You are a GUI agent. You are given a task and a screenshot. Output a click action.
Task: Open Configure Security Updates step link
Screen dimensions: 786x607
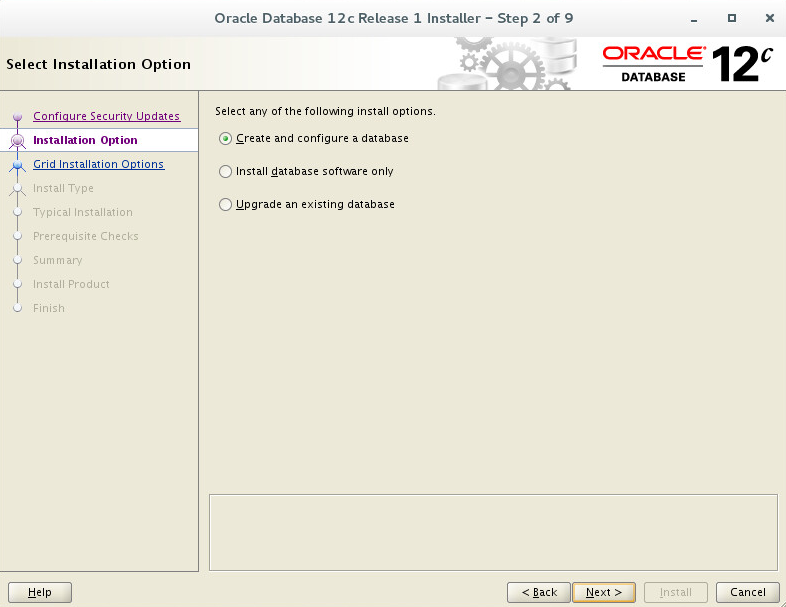coord(106,116)
